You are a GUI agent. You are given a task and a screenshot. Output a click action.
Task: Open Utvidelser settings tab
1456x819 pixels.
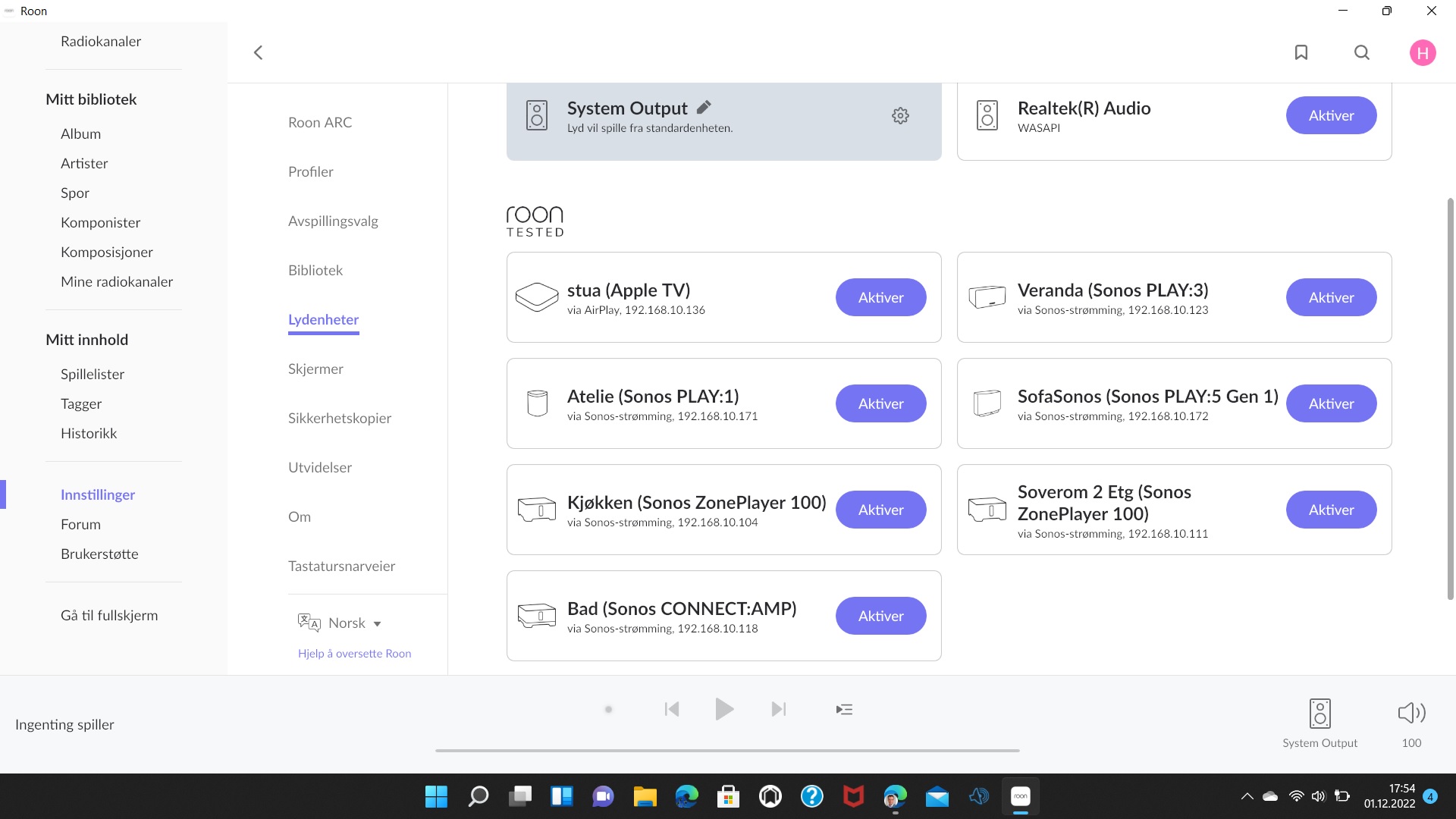[320, 467]
